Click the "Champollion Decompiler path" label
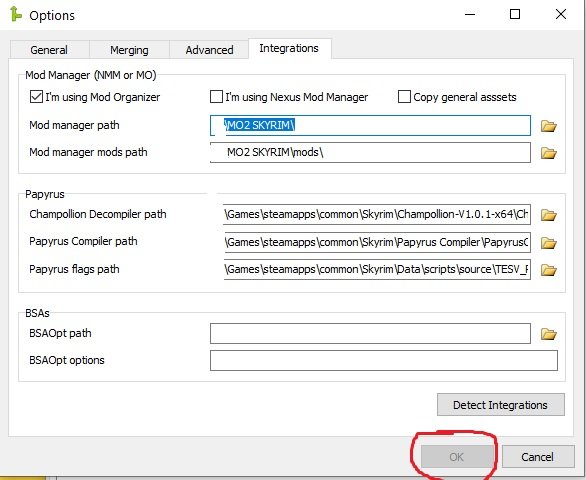The image size is (586, 480). point(98,214)
